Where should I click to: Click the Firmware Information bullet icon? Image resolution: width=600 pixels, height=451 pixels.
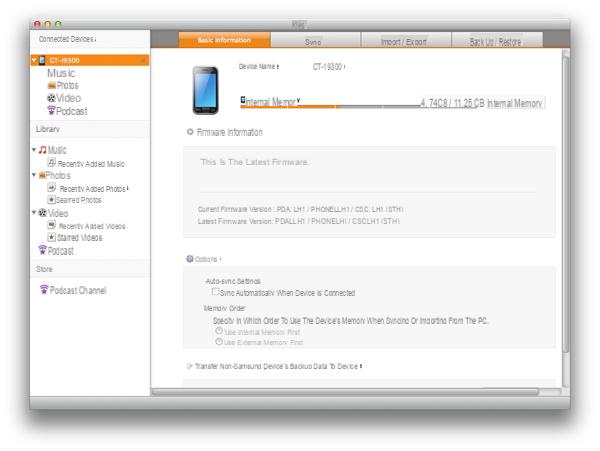[x=190, y=132]
